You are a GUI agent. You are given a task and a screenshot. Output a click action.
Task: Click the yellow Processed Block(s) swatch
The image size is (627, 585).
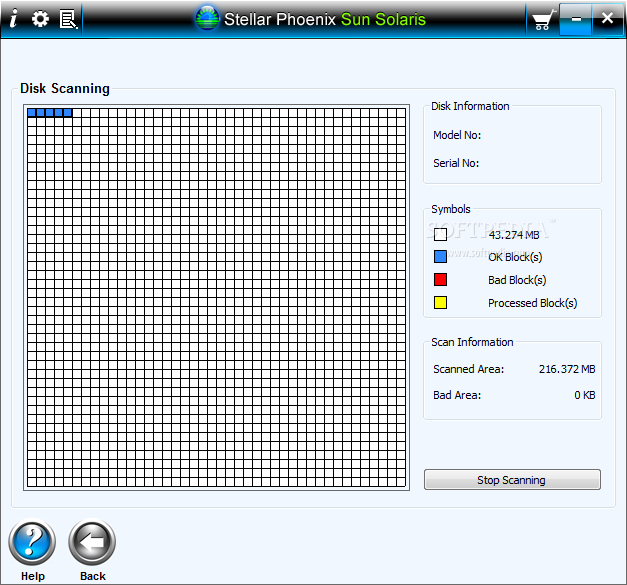click(440, 302)
